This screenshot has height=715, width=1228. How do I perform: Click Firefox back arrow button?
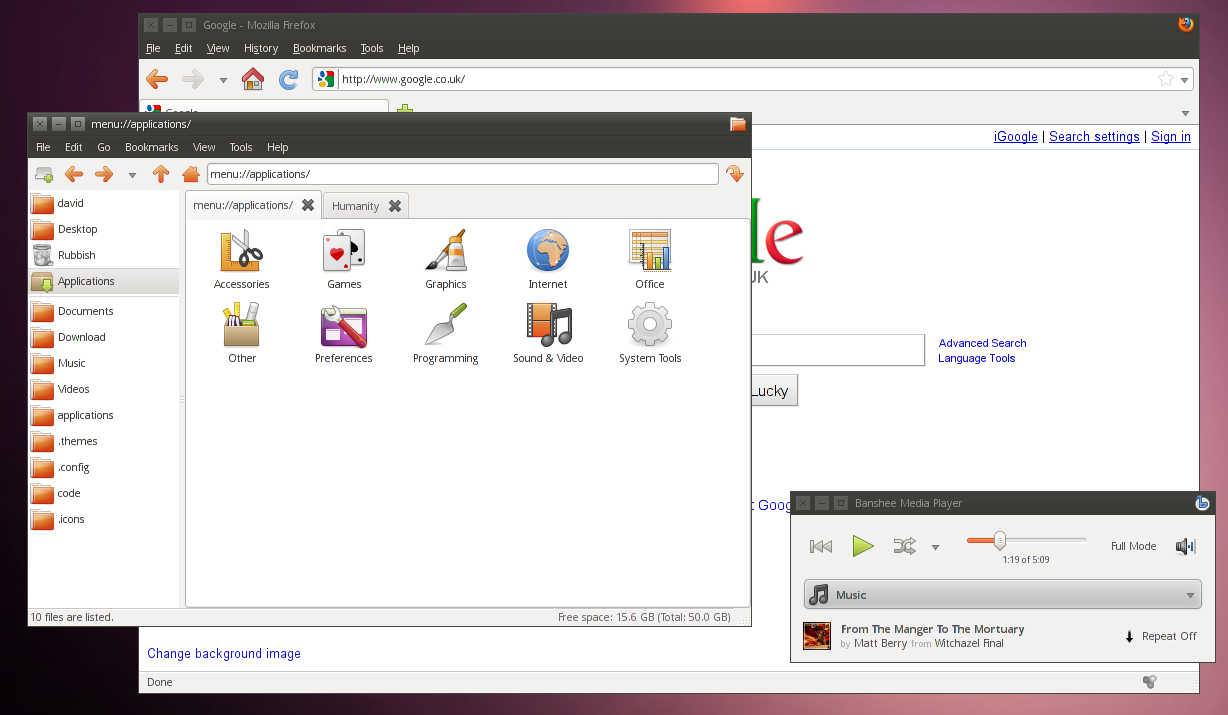click(157, 79)
